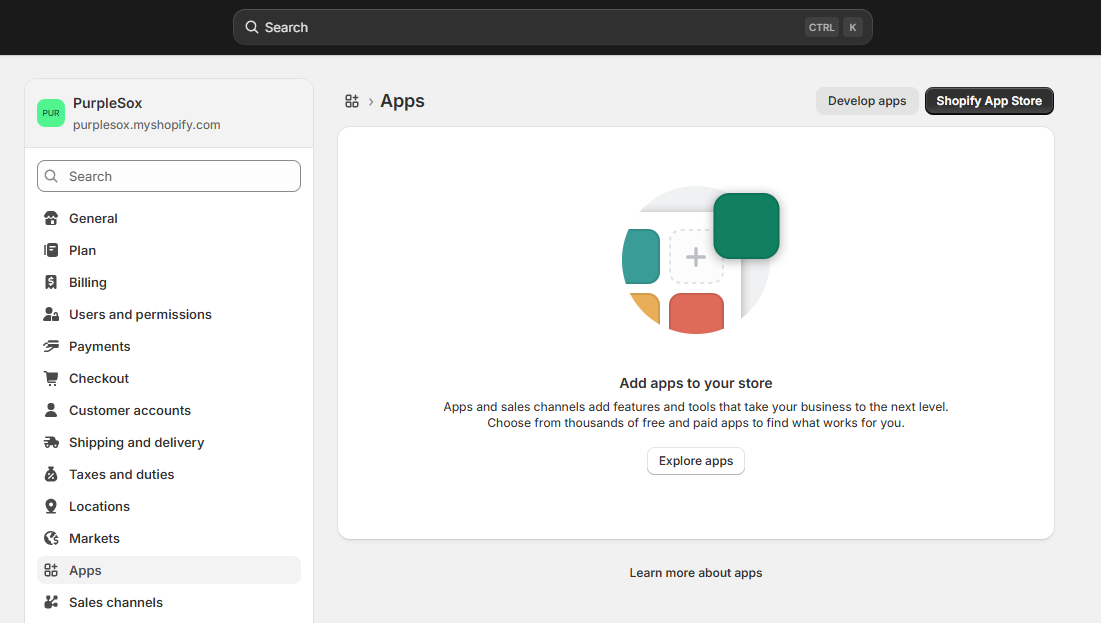Open the Shopify App Store
Screen dimensions: 1101x623
pyautogui.click(x=989, y=100)
